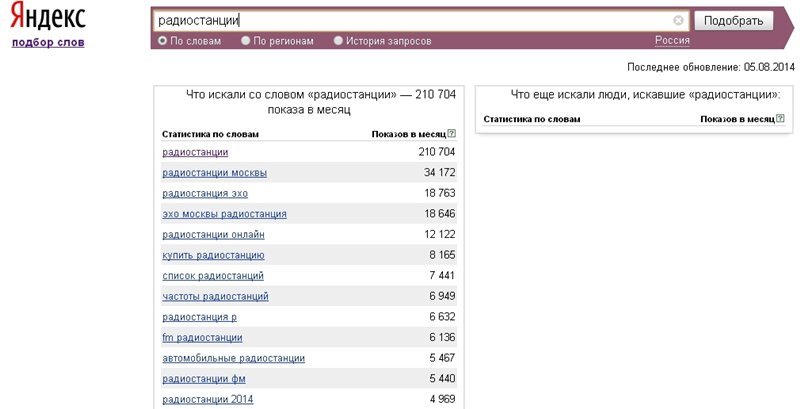Click the value 34 172
This screenshot has width=800, height=409.
pyautogui.click(x=439, y=172)
